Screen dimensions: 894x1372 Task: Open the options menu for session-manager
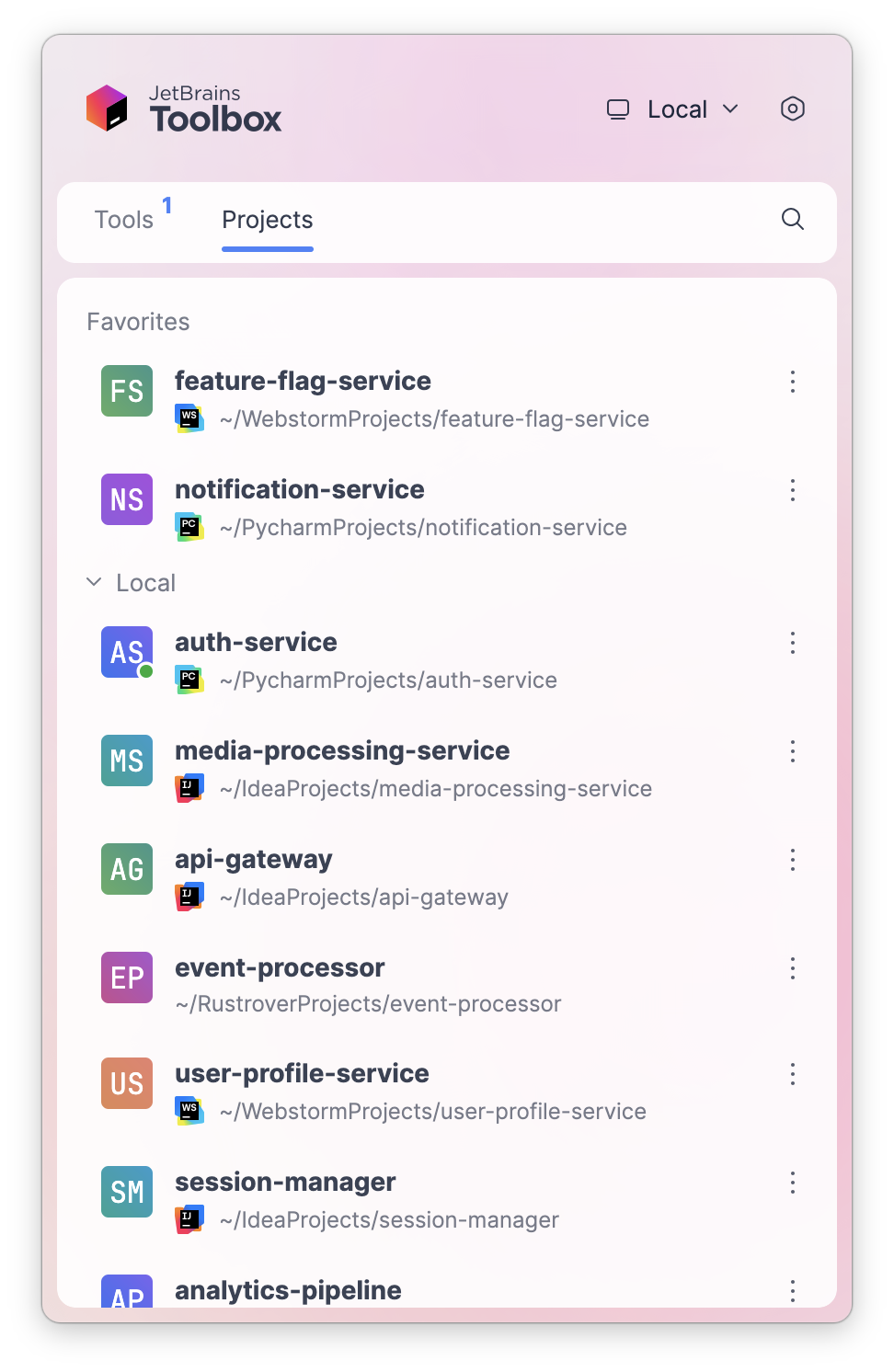click(x=792, y=1183)
